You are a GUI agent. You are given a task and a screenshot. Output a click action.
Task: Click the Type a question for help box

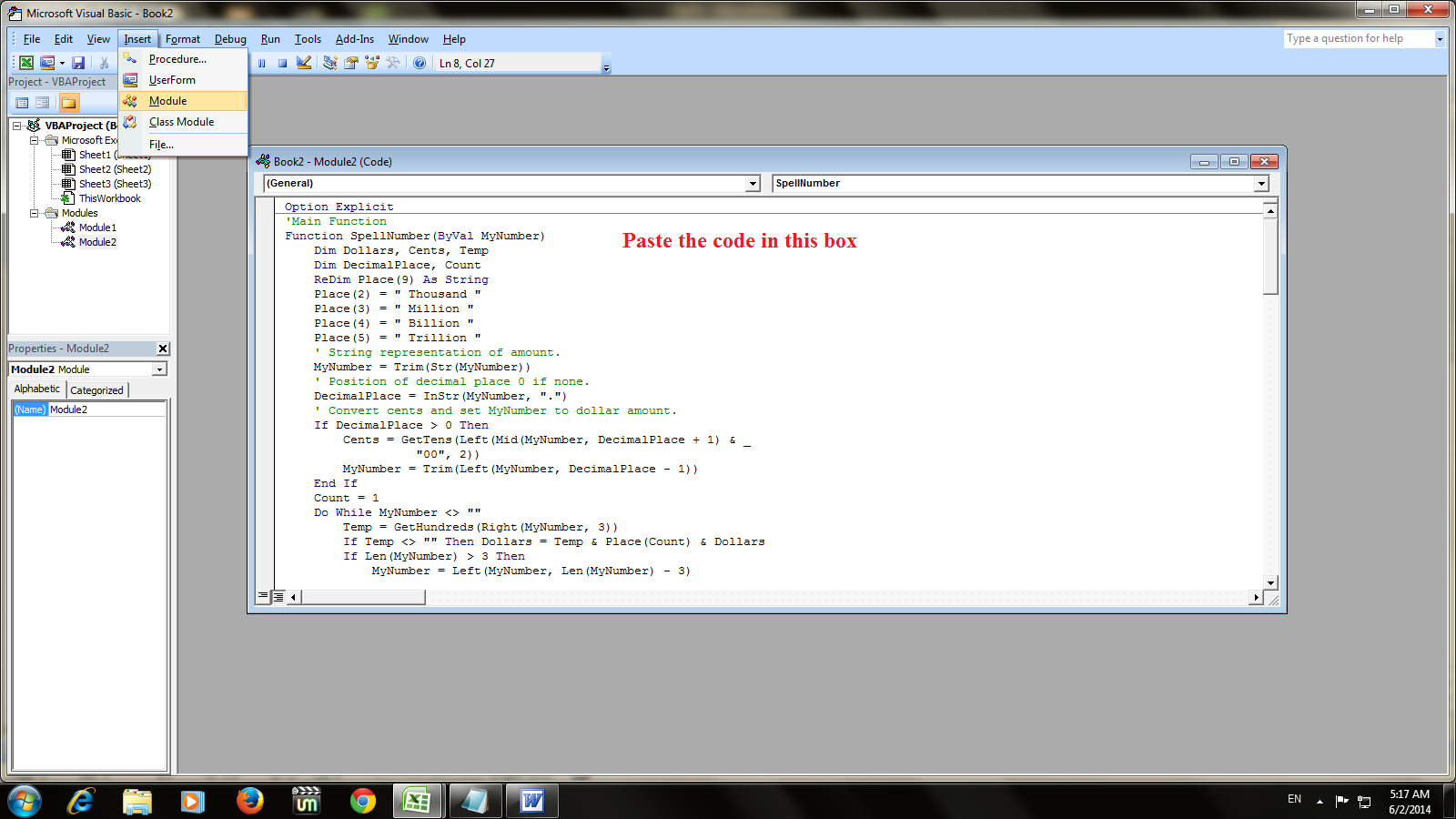click(x=1359, y=38)
